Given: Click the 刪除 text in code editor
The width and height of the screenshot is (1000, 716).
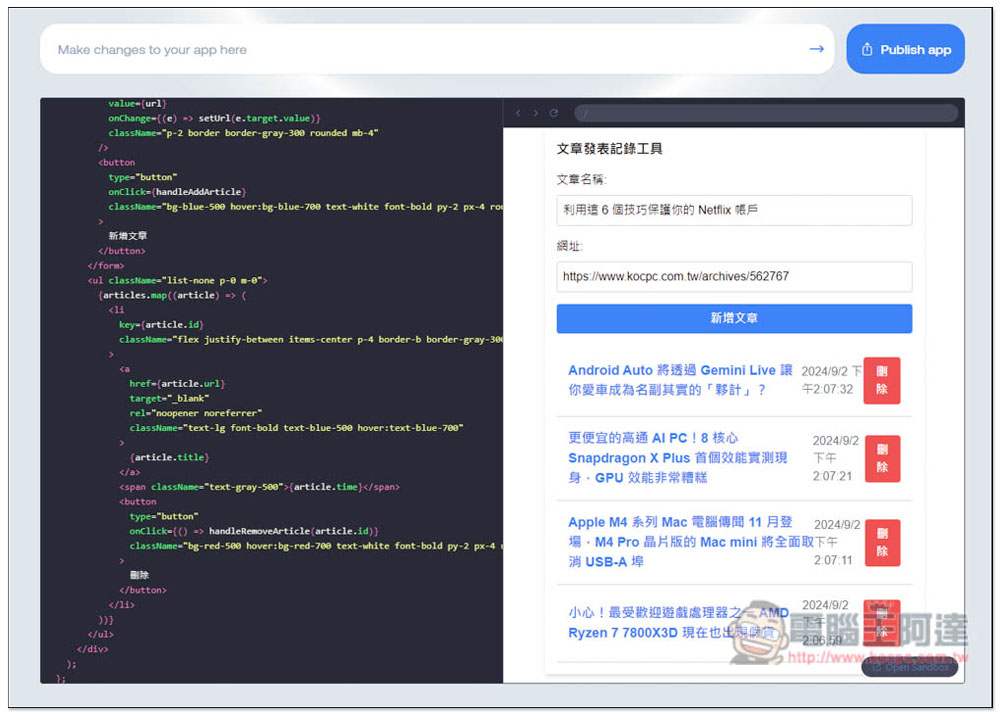Looking at the screenshot, I should pyautogui.click(x=139, y=575).
